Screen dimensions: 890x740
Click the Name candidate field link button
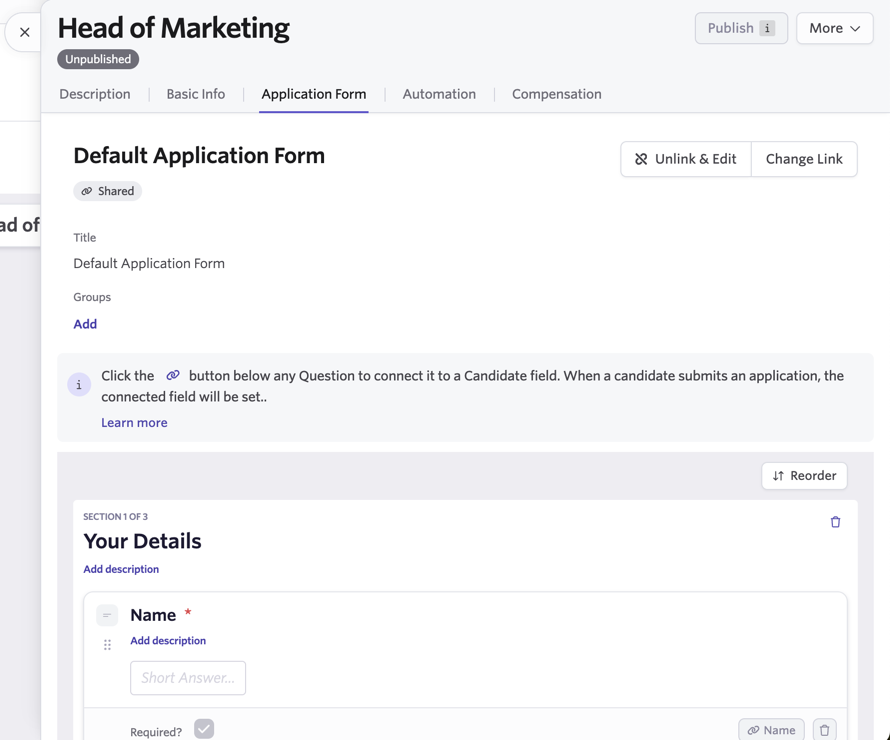(x=771, y=730)
